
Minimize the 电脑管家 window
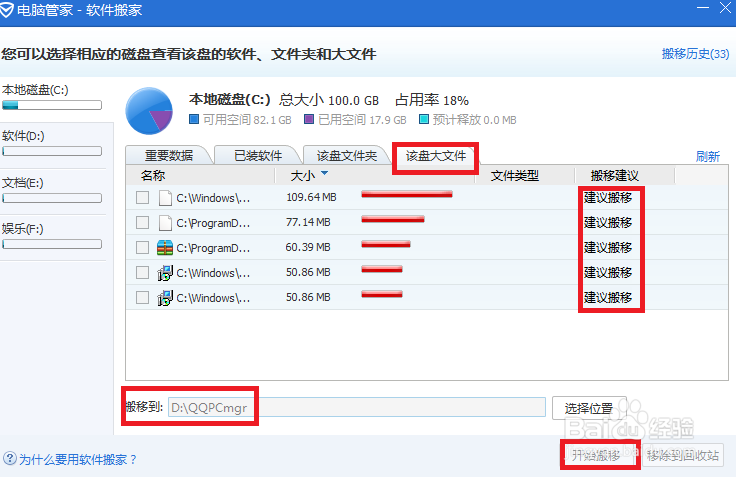click(703, 8)
